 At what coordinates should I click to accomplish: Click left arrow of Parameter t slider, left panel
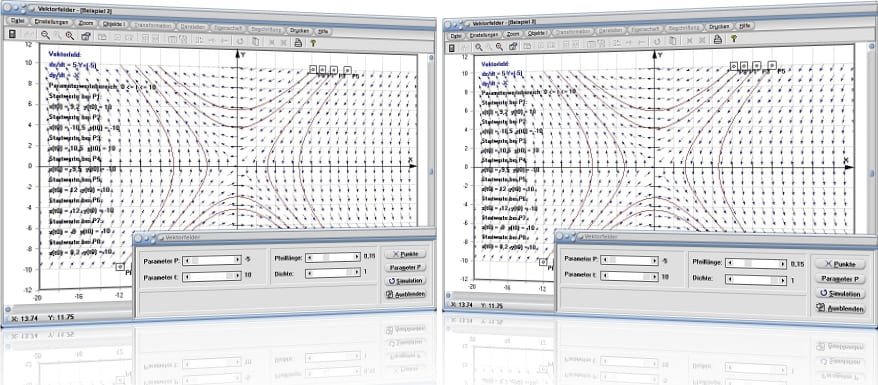(186, 276)
